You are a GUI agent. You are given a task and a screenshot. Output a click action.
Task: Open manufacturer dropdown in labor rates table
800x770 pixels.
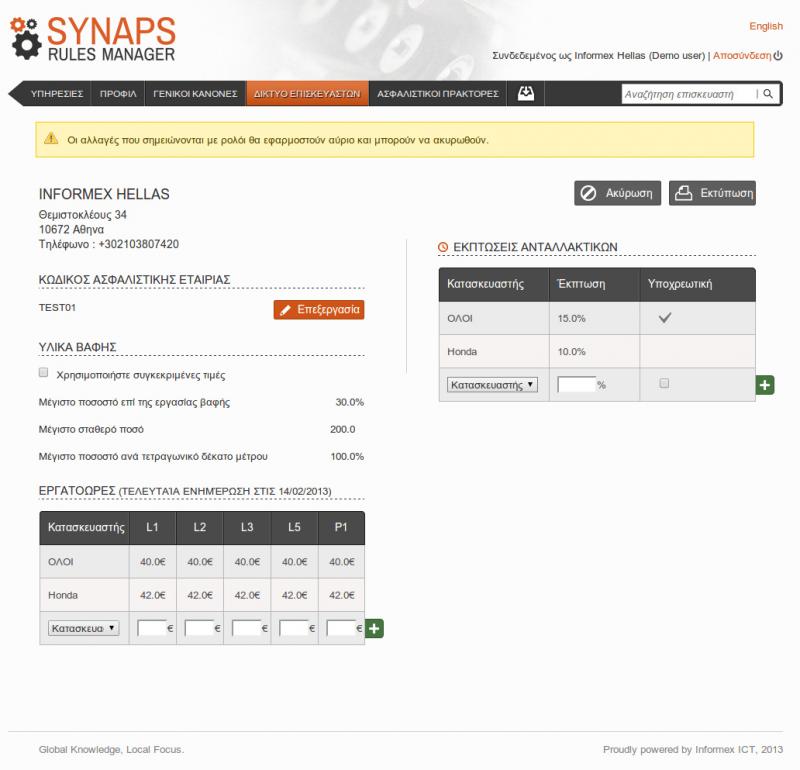[84, 628]
